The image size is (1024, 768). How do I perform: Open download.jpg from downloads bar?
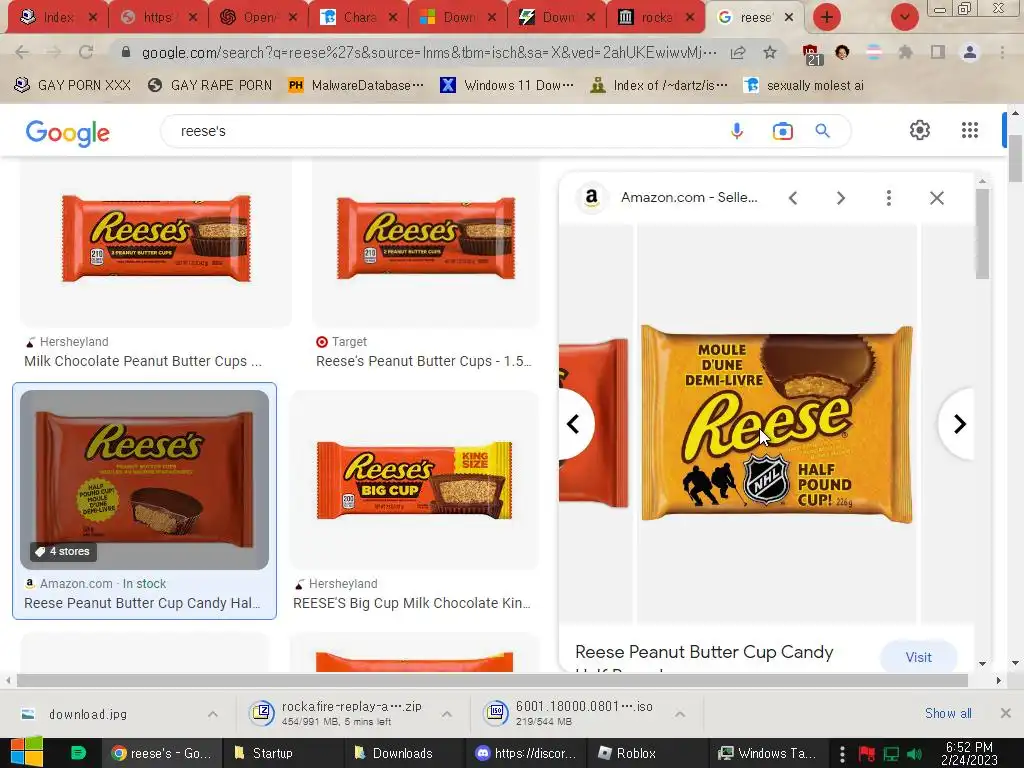[x=88, y=714]
